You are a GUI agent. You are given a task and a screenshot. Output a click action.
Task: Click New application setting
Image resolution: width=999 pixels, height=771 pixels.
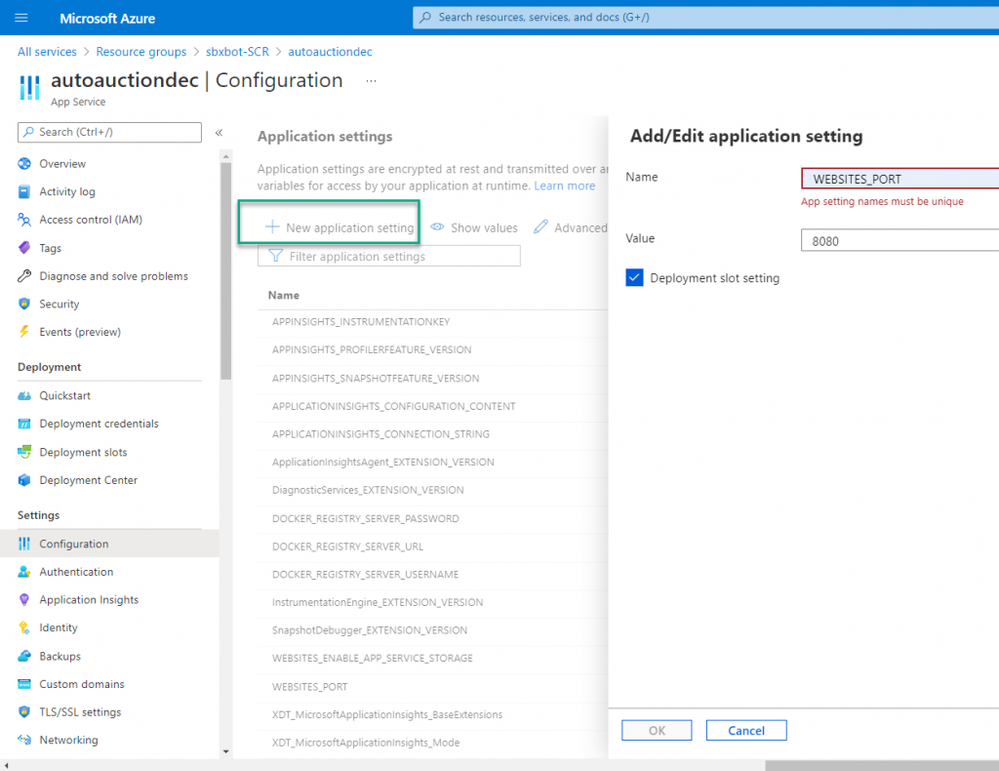pos(340,227)
